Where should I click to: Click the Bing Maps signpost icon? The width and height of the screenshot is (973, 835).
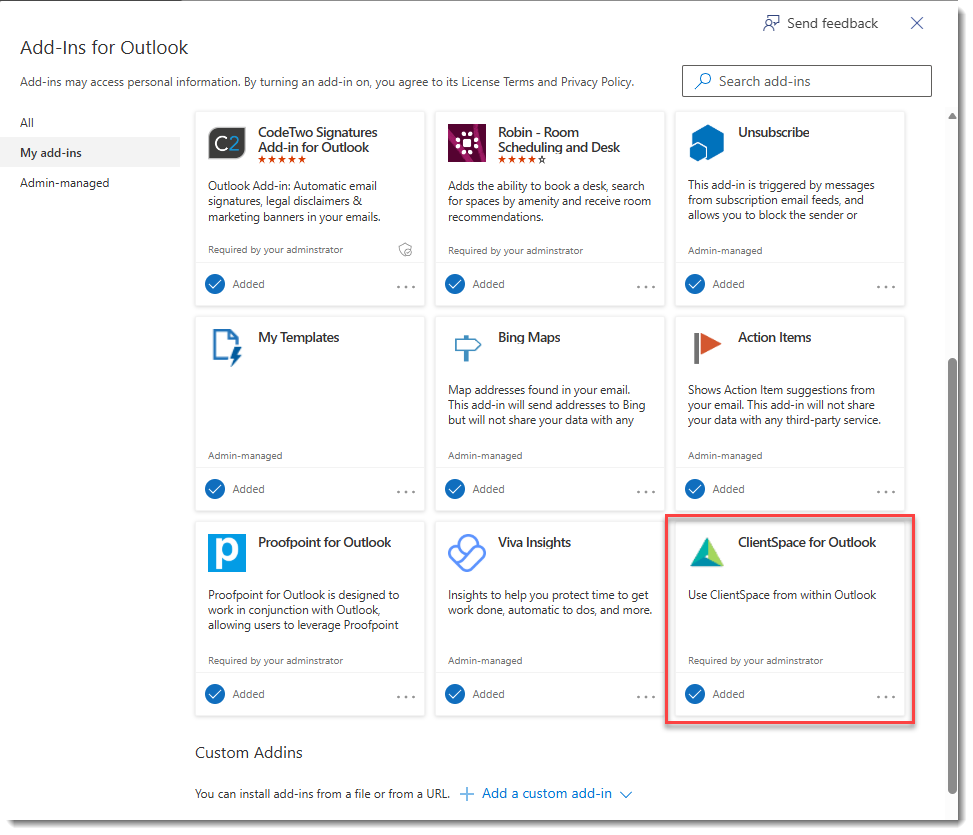(x=467, y=348)
